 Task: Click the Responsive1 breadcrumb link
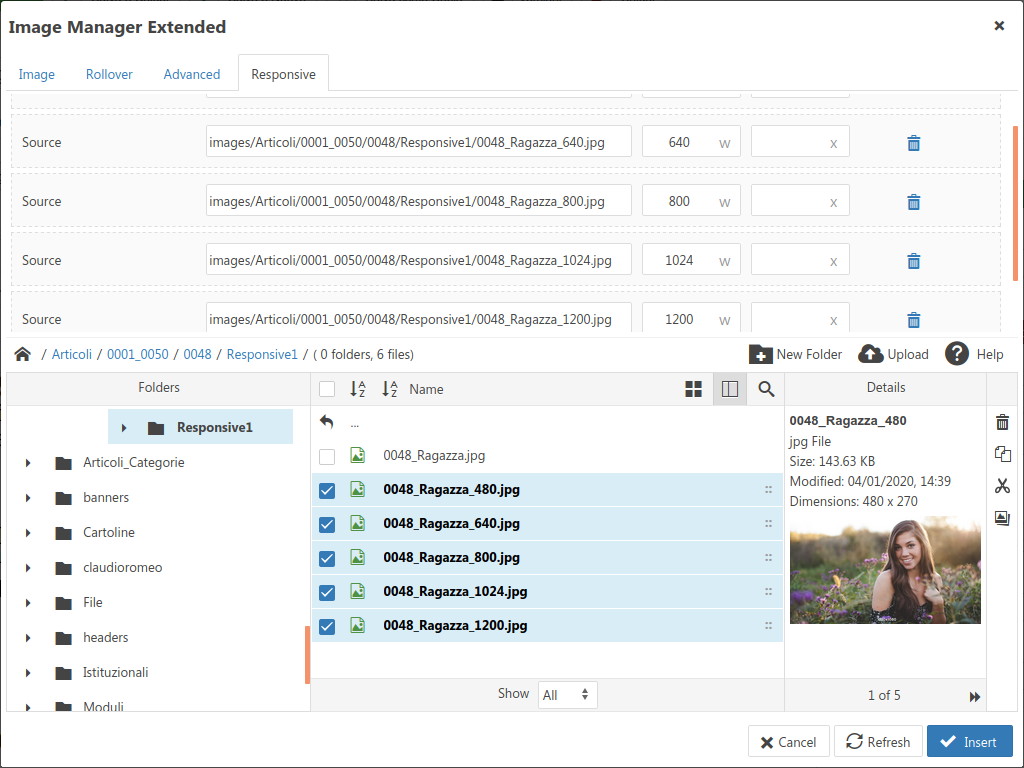tap(262, 354)
